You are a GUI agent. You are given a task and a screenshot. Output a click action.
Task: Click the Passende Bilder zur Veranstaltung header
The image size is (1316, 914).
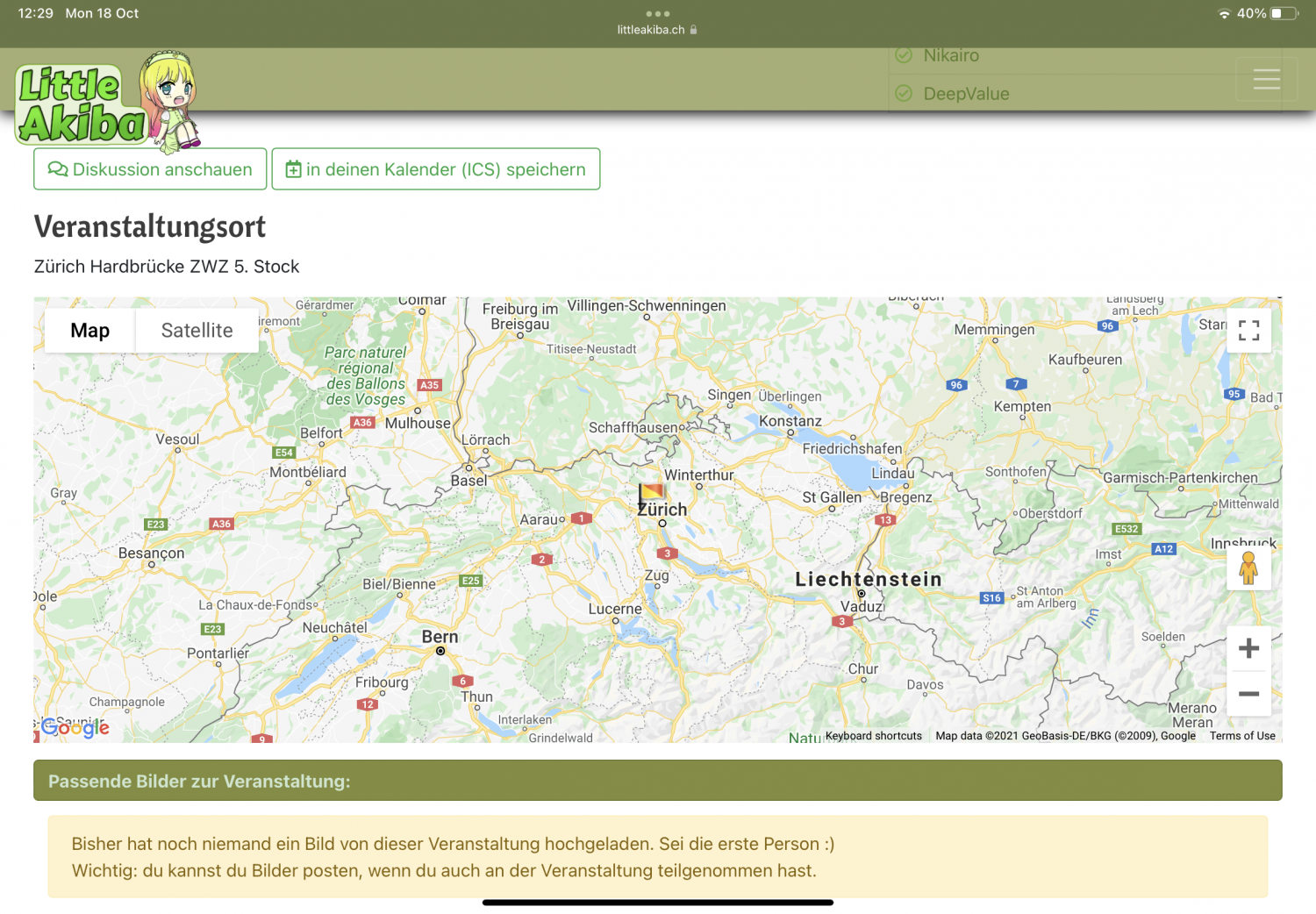[657, 781]
